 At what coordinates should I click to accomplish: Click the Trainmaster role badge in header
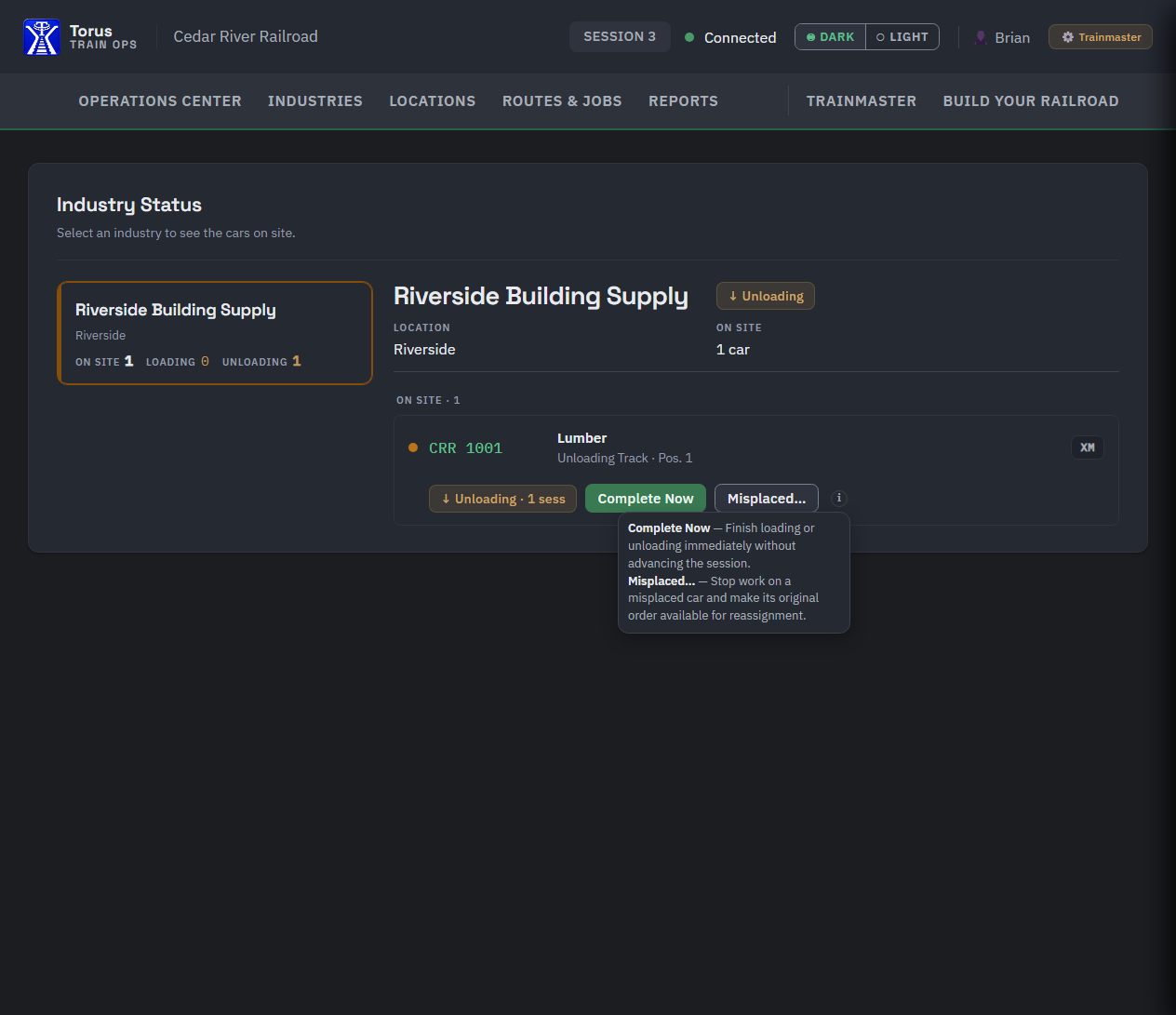coord(1101,37)
